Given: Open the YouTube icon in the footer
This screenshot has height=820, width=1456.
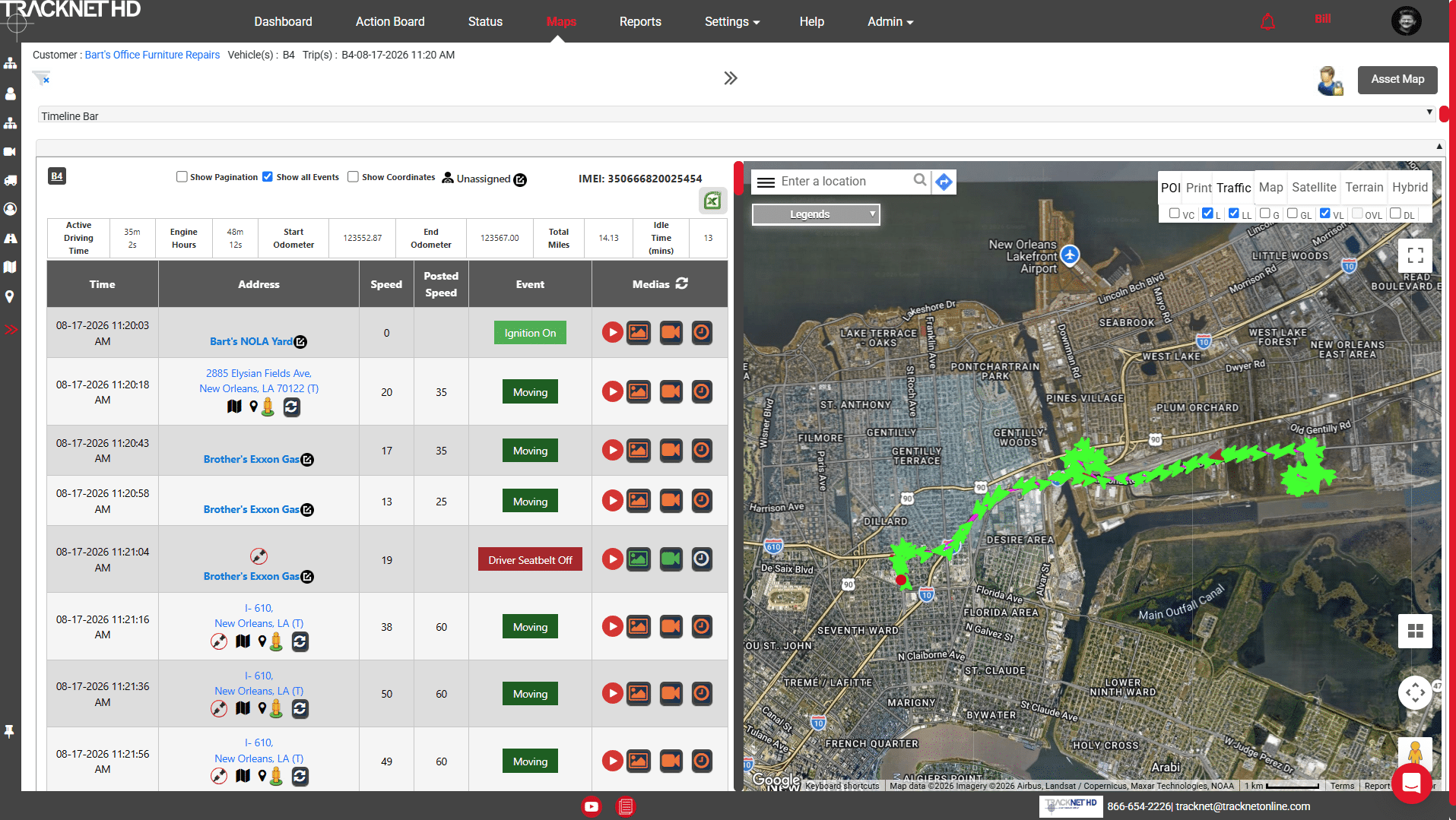Looking at the screenshot, I should coord(592,806).
